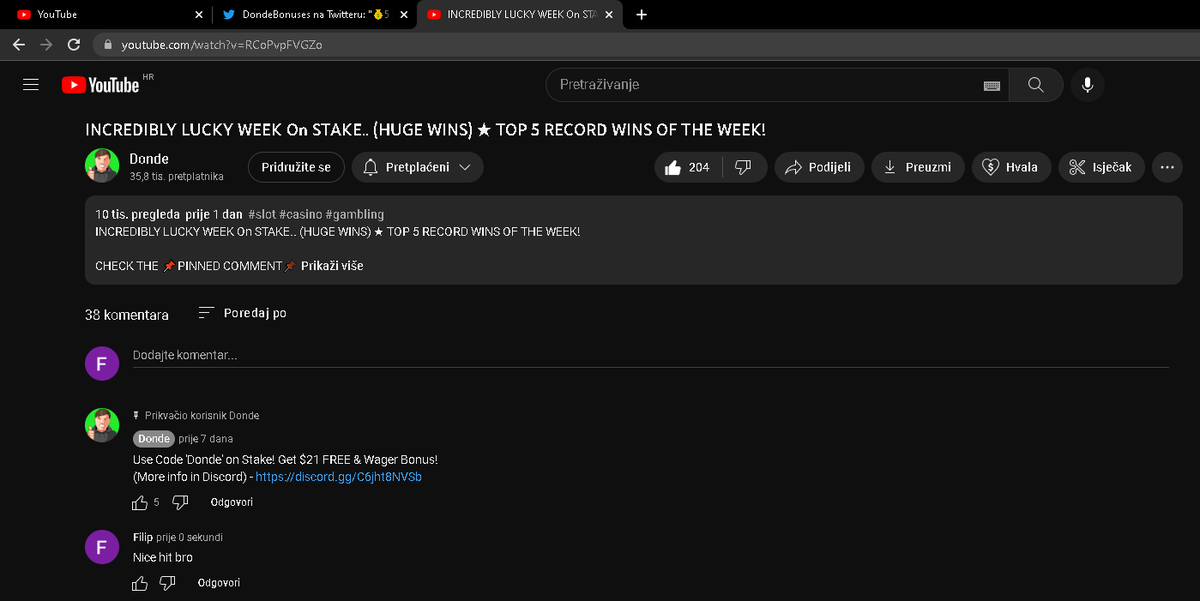Dislike Filip's 'Nice hit bro' comment
1200x601 pixels.
tap(168, 583)
